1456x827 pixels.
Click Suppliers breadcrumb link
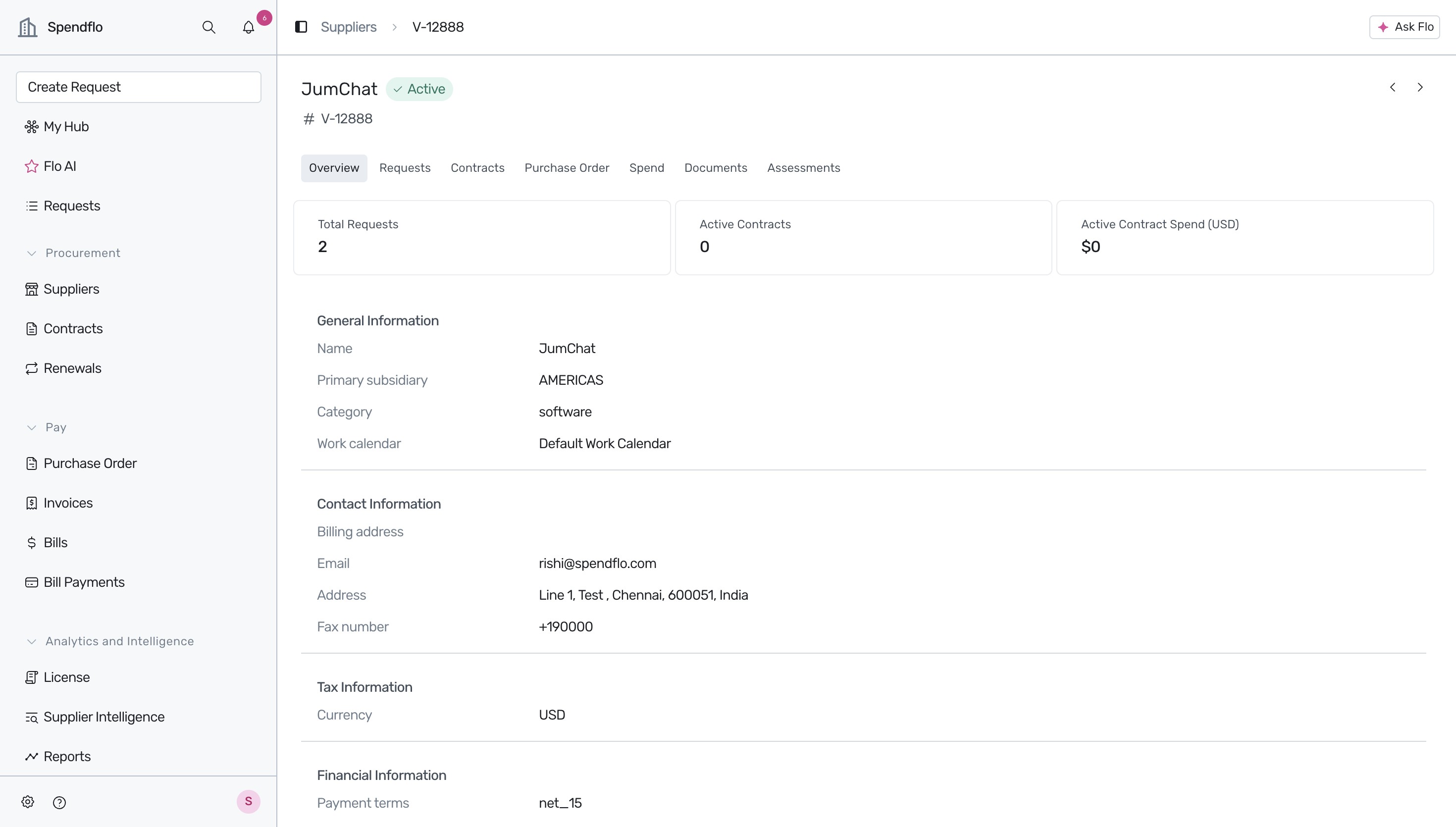pos(349,27)
